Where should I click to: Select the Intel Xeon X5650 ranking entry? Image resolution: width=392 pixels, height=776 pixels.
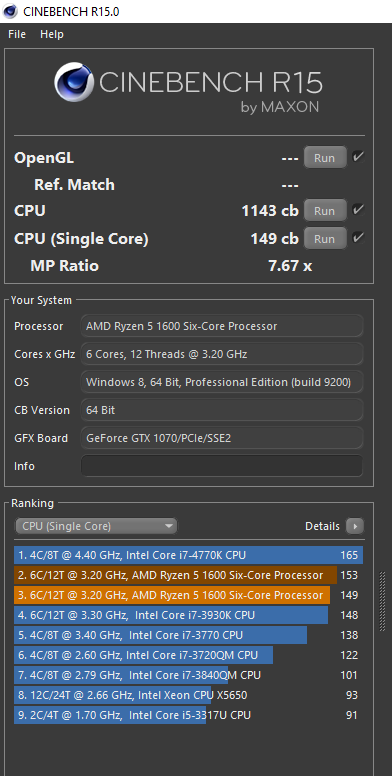click(189, 695)
